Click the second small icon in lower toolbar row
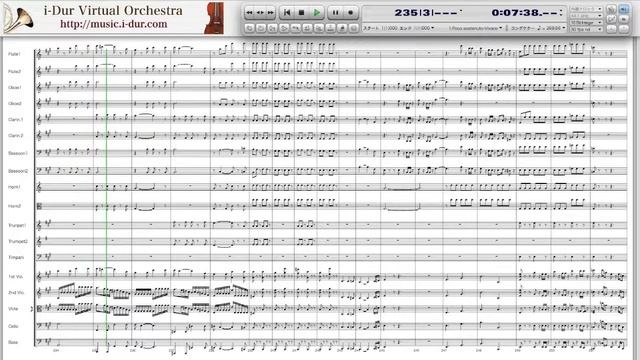The height and width of the screenshot is (360, 640). (x=261, y=28)
